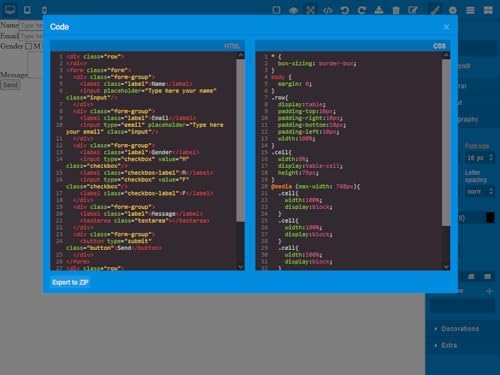Open the blocks grid panel icon

click(x=488, y=10)
